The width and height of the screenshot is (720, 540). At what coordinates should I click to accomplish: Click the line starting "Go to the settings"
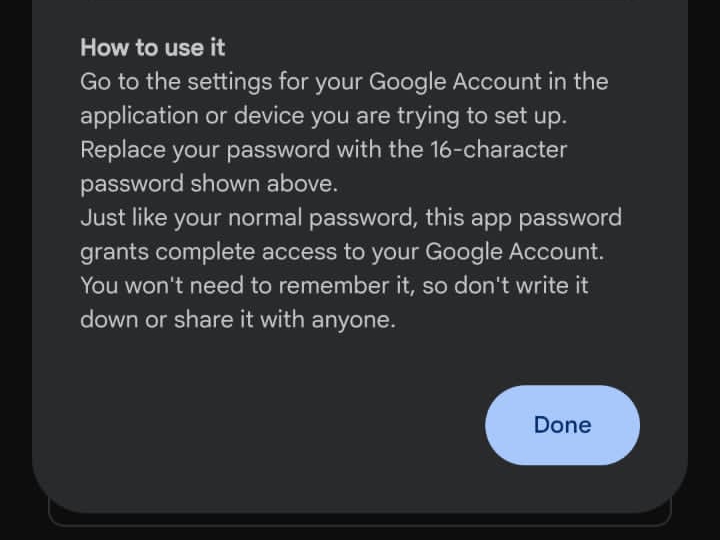click(x=344, y=81)
